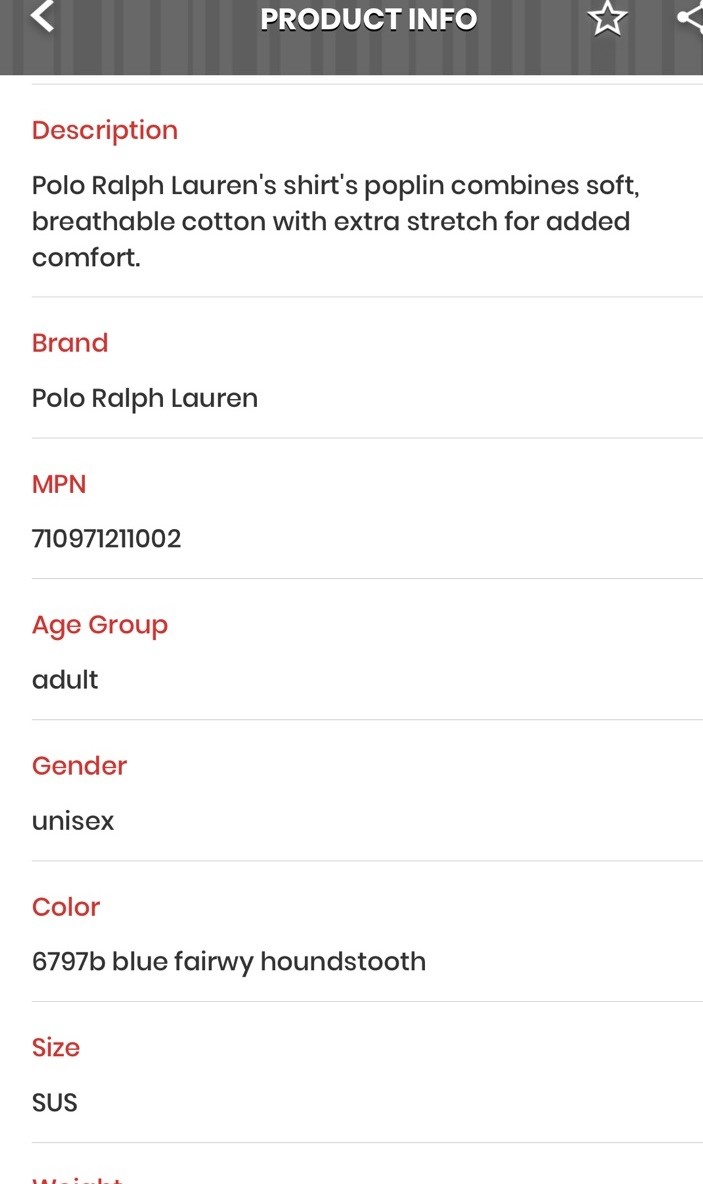Image resolution: width=703 pixels, height=1184 pixels.
Task: Select the blue fairwy houndstooth color text
Action: (229, 962)
